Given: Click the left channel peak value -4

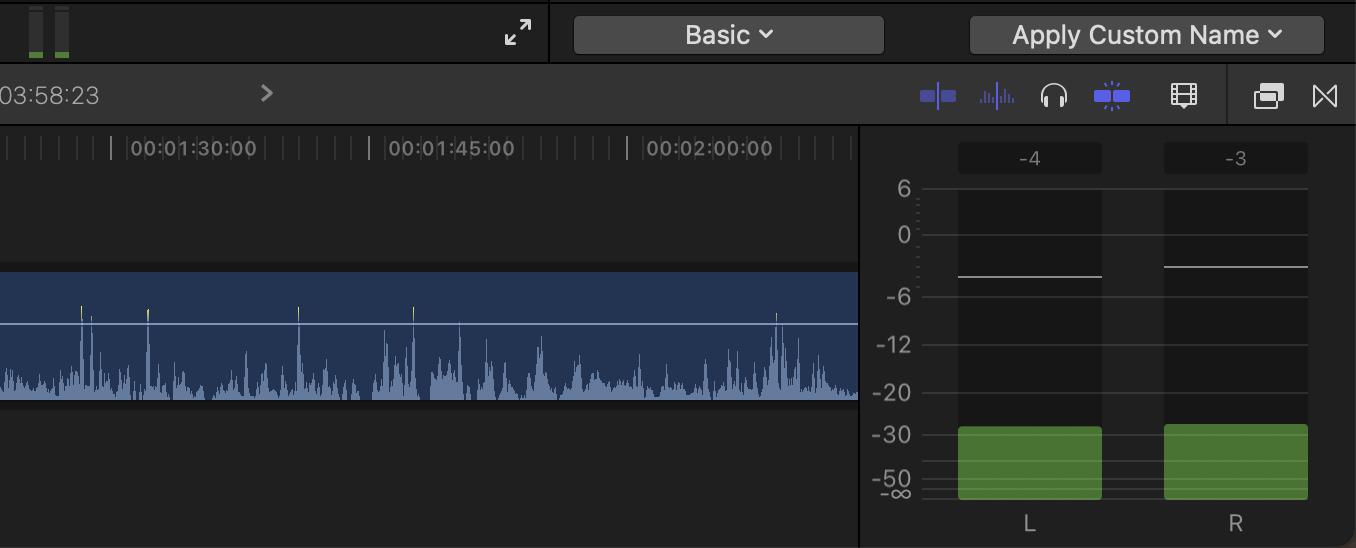Looking at the screenshot, I should (x=1030, y=158).
